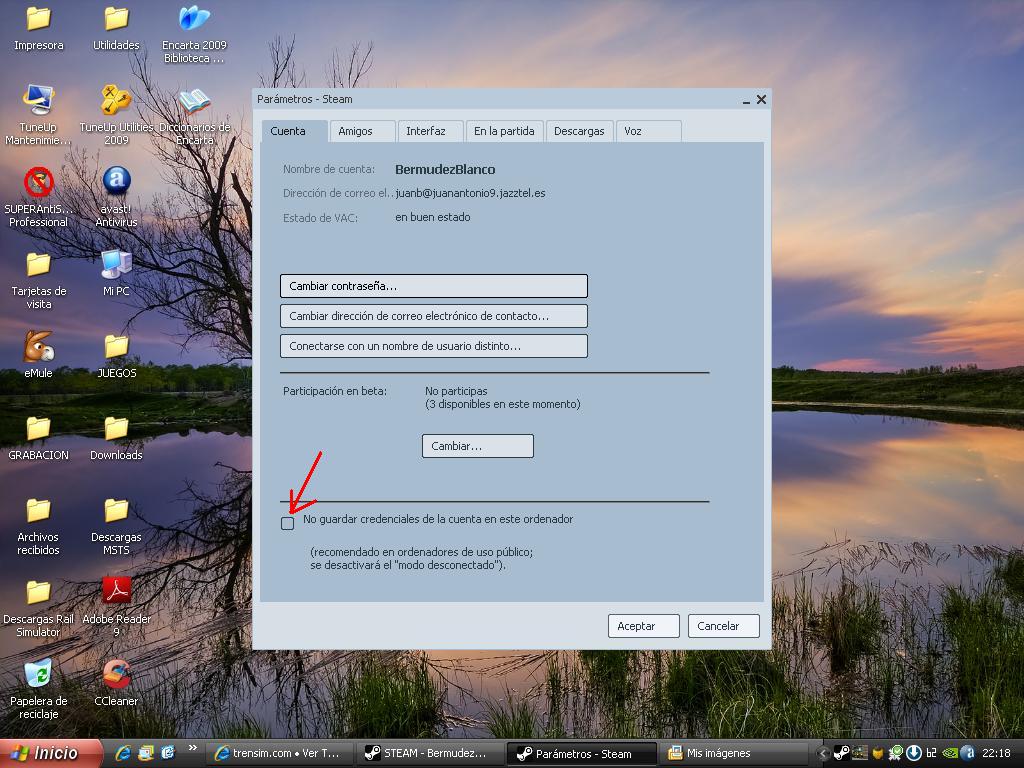
Task: Switch to the Amigos tab
Action: (x=355, y=131)
